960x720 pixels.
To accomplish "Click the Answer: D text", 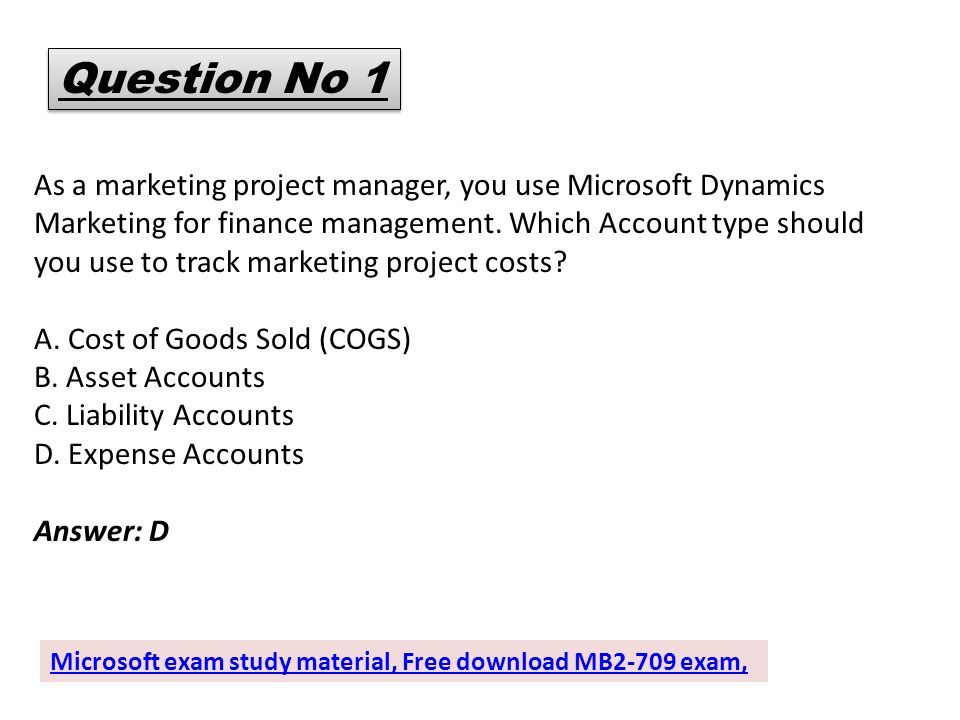I will click(x=102, y=531).
